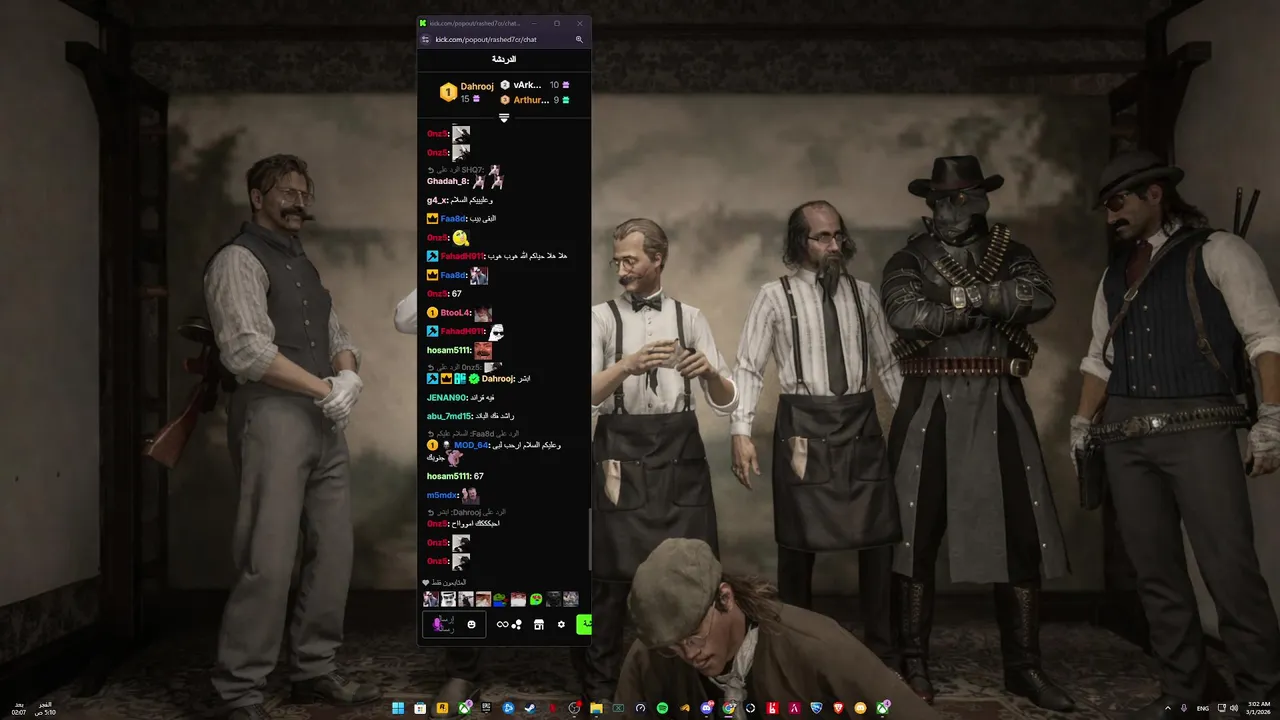Click username abu_7md15 in the chat
The image size is (1280, 720).
coord(449,416)
